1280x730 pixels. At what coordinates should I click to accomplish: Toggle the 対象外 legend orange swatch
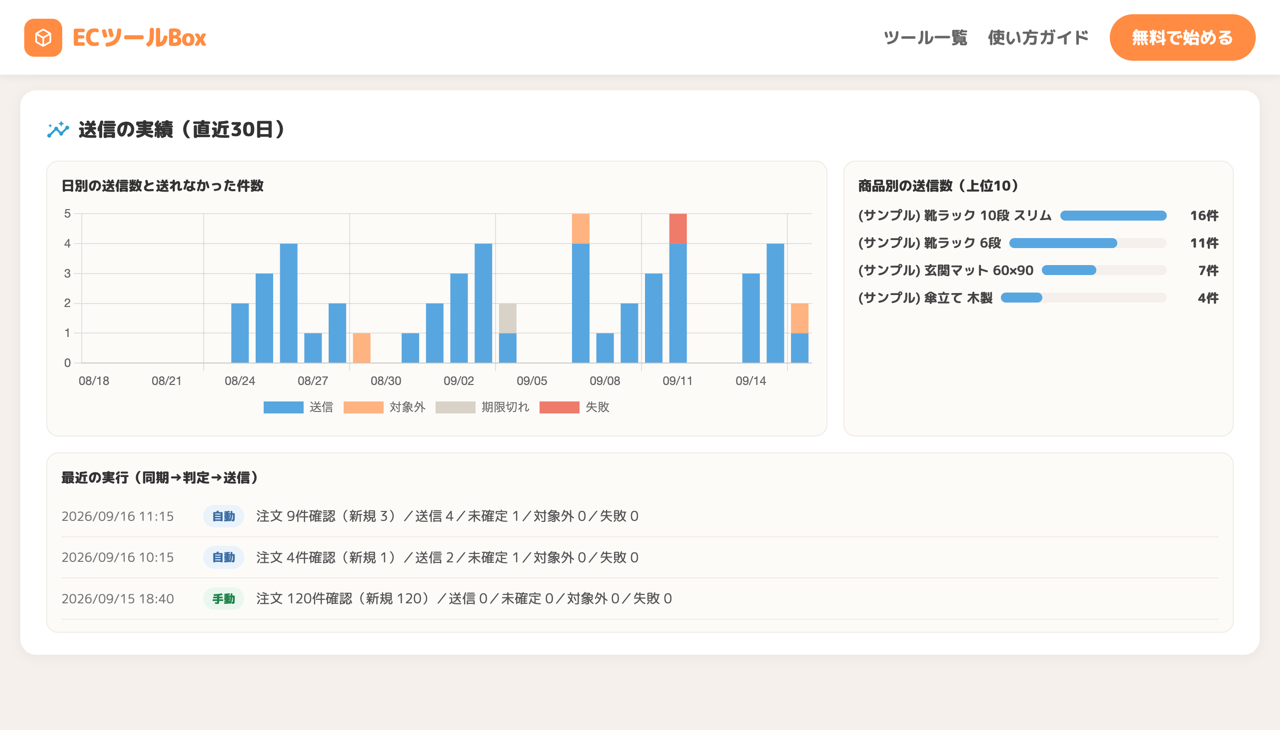363,407
